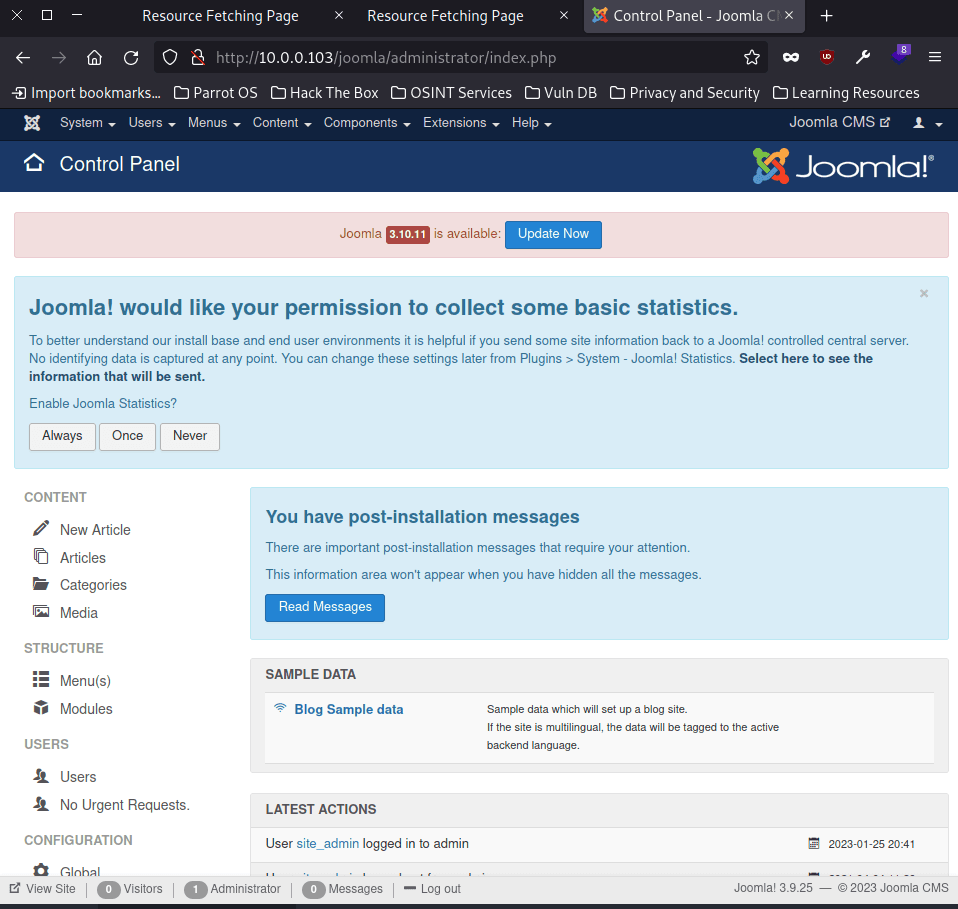Toggle tracking protection shield in address bar
The image size is (958, 909).
click(169, 57)
